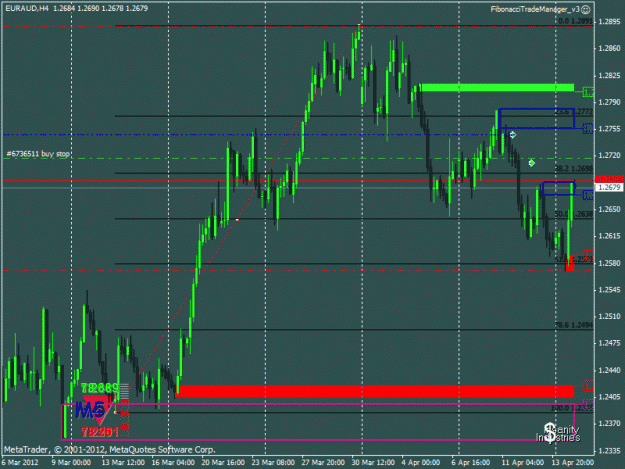Click the 16 Mar 04:00 time label
The height and width of the screenshot is (469, 625).
pyautogui.click(x=173, y=462)
